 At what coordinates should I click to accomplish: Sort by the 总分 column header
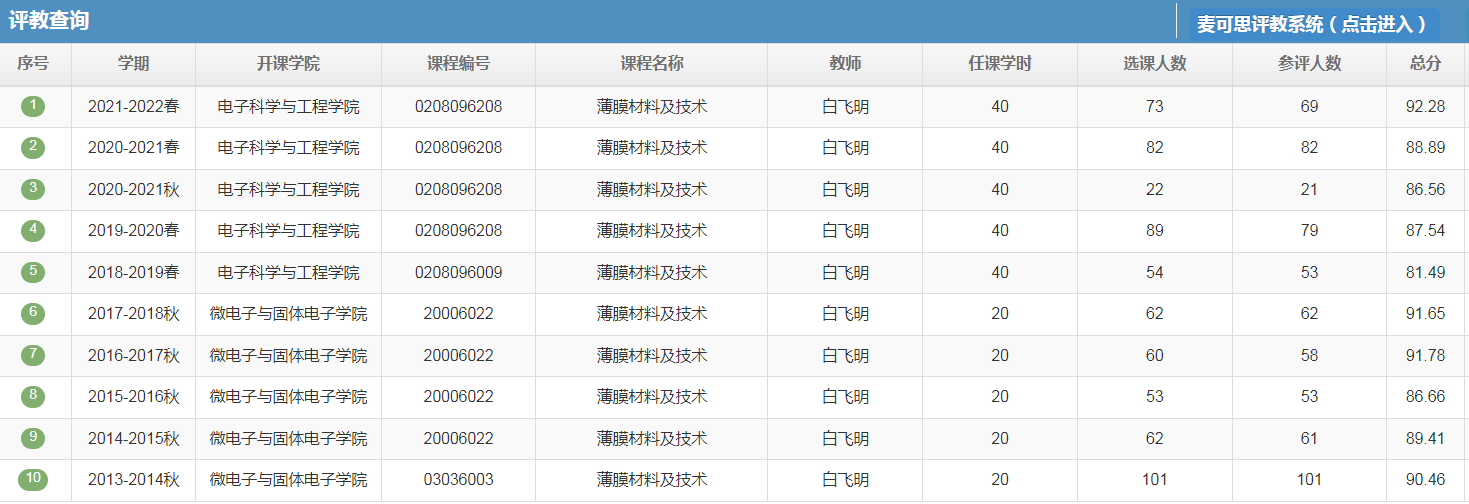[1425, 64]
